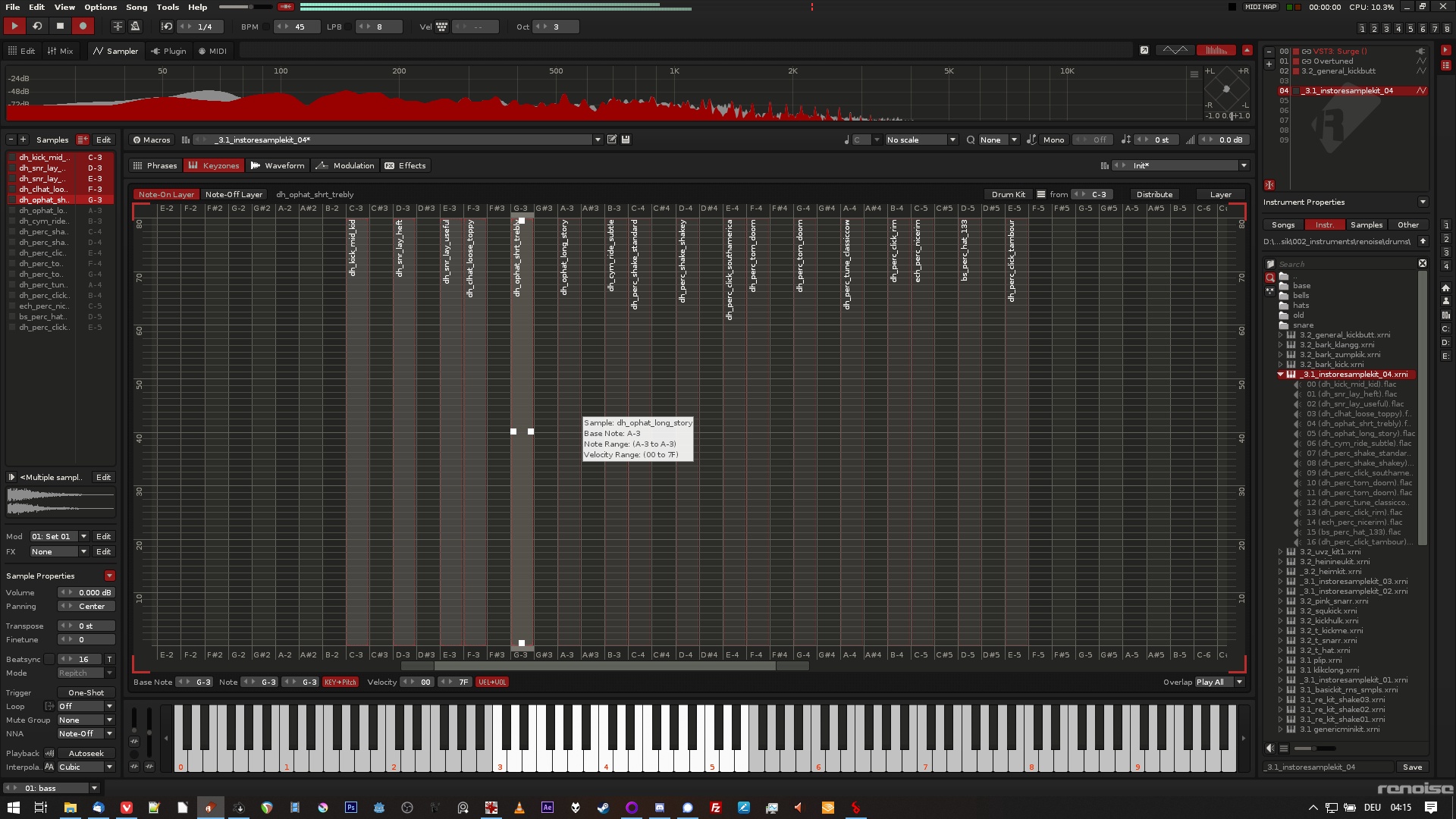
Task: Toggle LPB checkbox
Action: (x=350, y=27)
